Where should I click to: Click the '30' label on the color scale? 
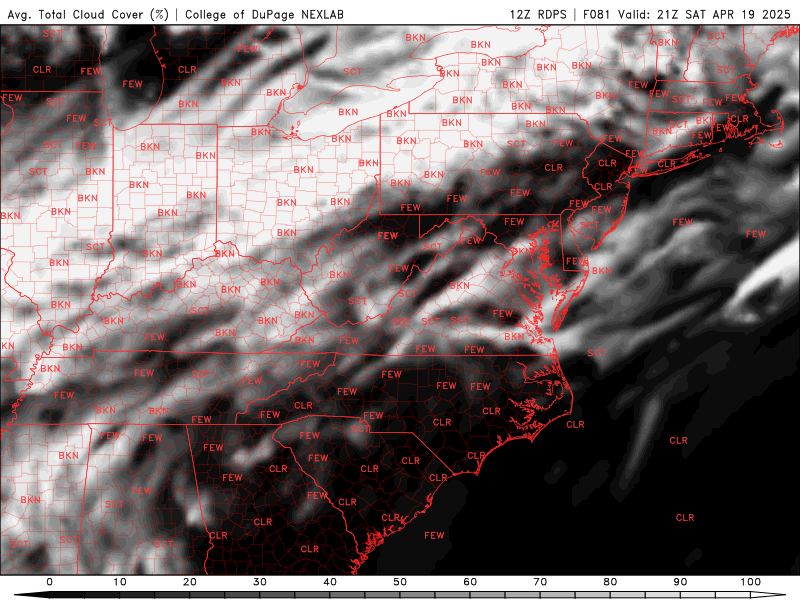pyautogui.click(x=260, y=582)
